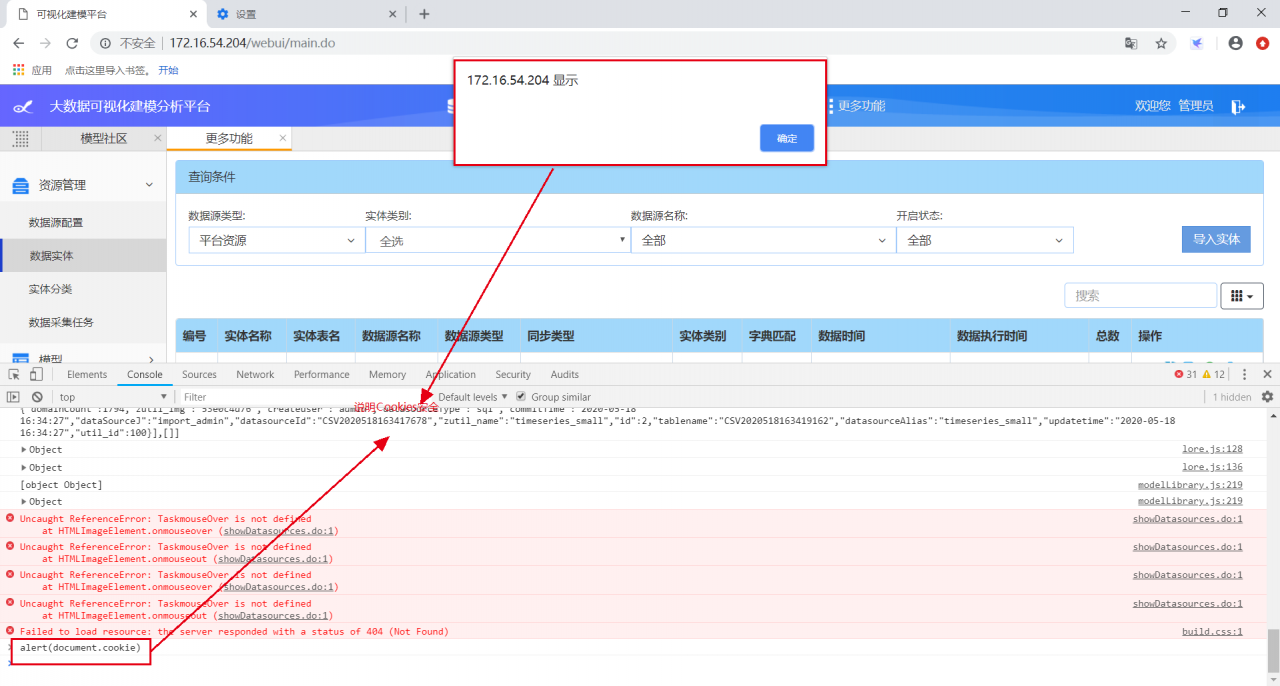The height and width of the screenshot is (686, 1280).
Task: Click the 应用 apps bookmark shortcut
Action: (32, 70)
